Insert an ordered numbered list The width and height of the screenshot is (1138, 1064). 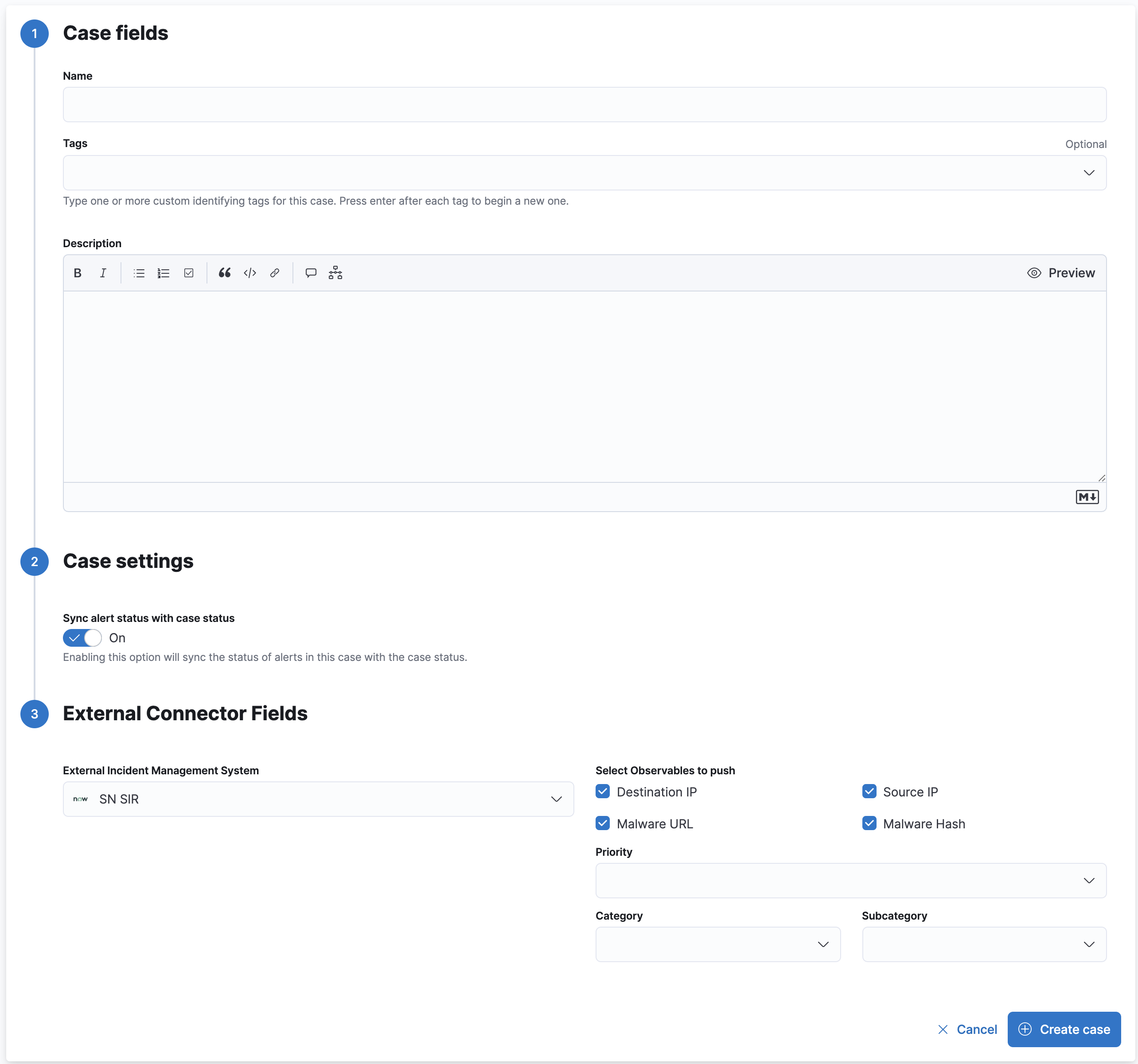(164, 273)
